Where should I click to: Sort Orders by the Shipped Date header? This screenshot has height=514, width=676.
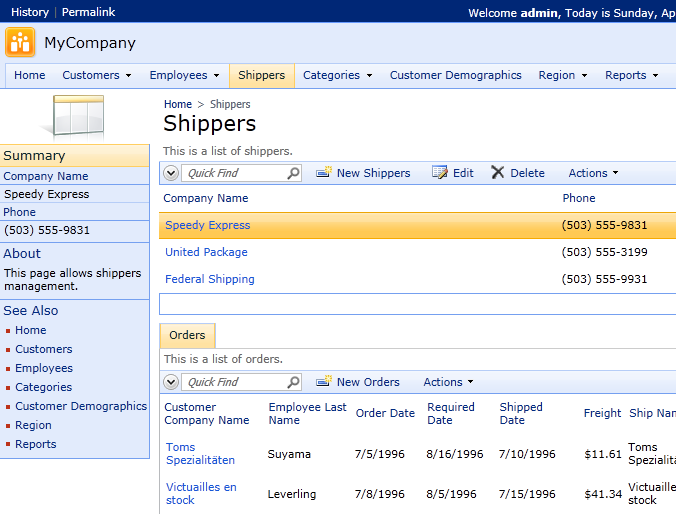pos(521,413)
